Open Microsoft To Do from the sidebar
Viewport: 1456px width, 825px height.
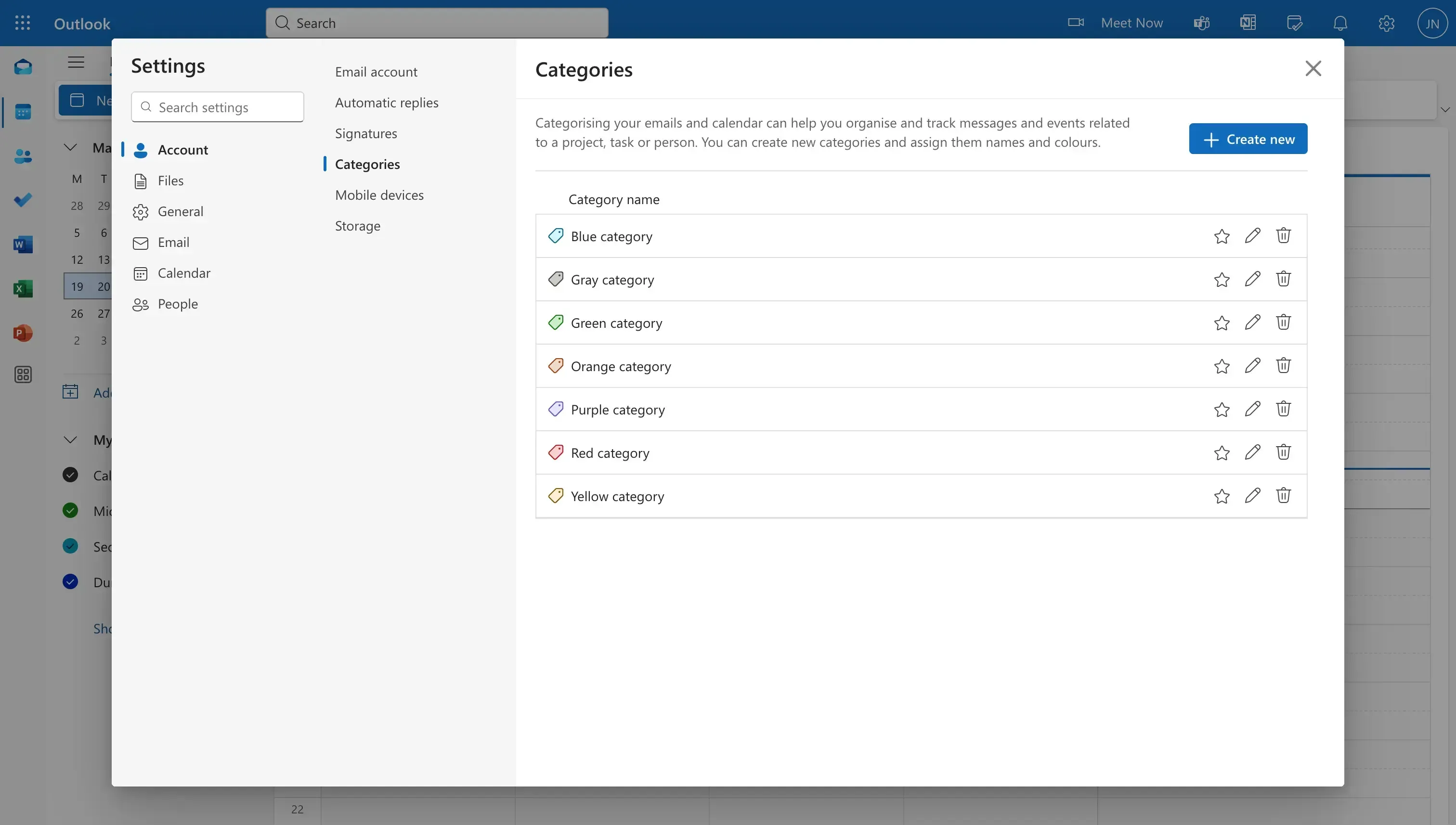point(23,199)
